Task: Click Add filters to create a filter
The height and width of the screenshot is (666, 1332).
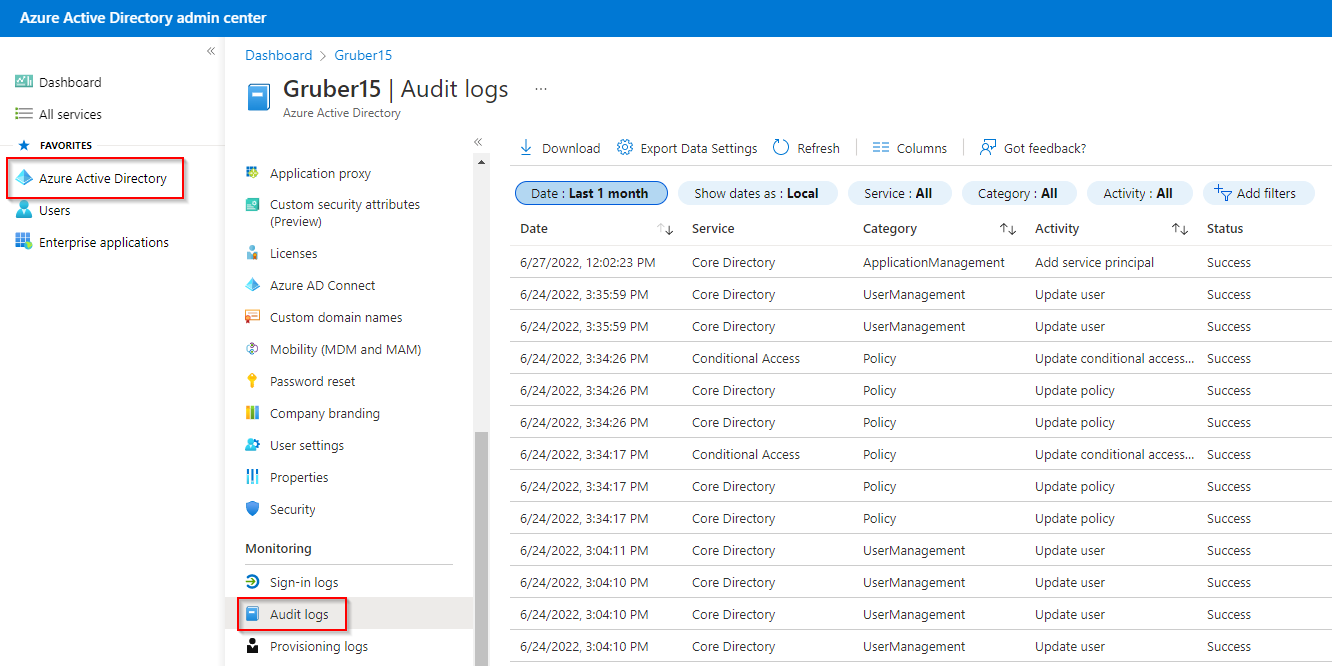Action: click(1258, 193)
